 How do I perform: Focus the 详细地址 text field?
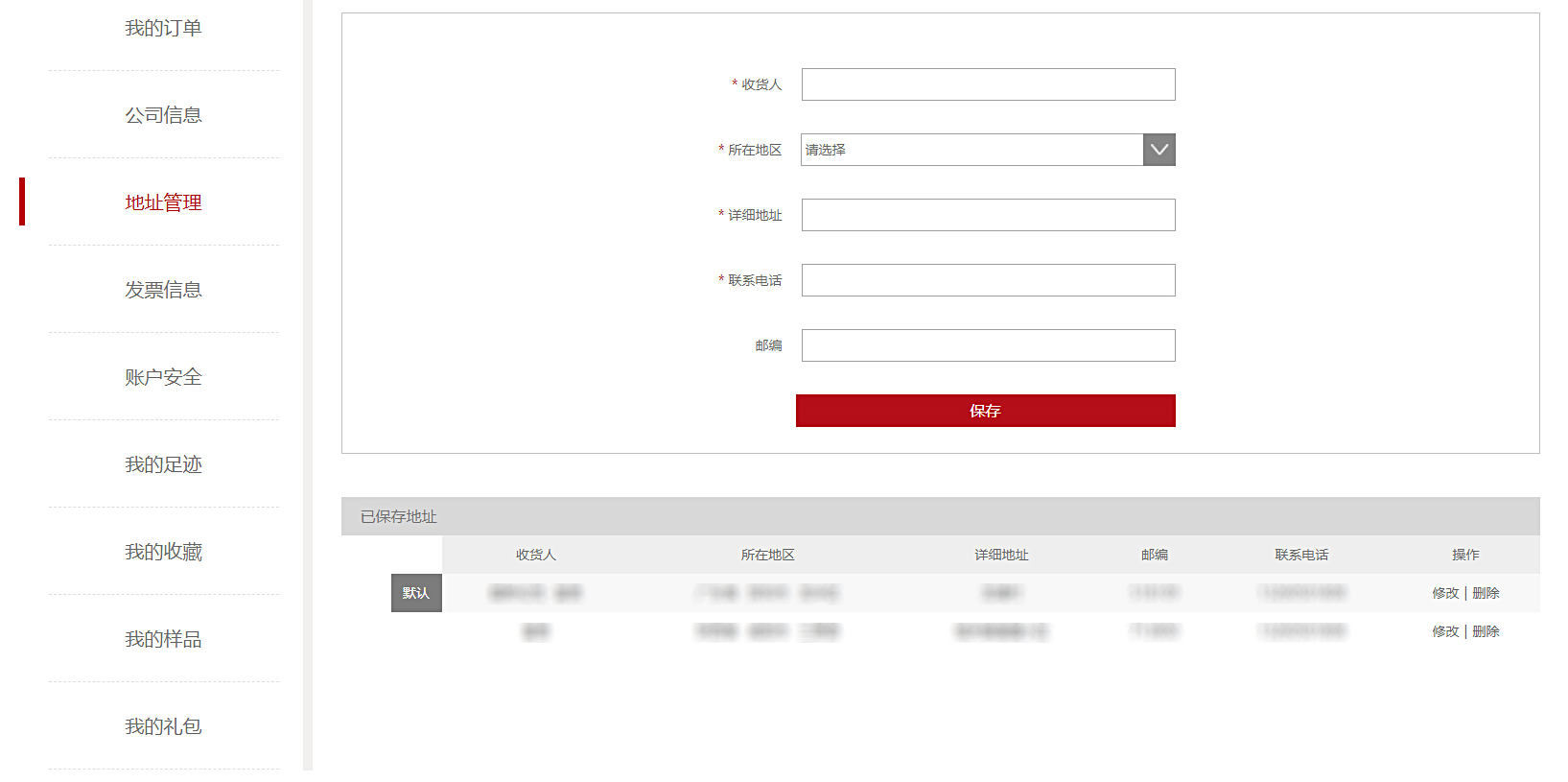(x=988, y=215)
